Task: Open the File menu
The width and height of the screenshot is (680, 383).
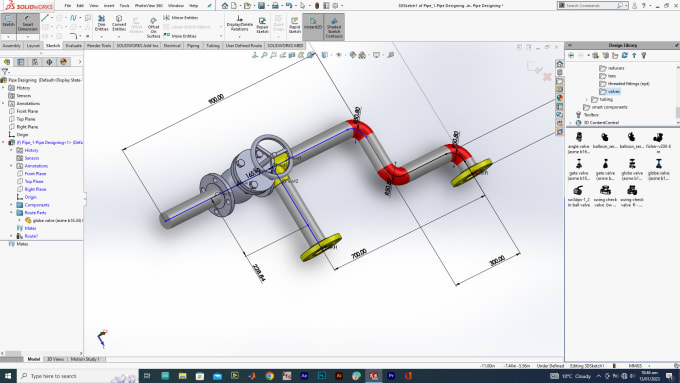Action: click(68, 6)
